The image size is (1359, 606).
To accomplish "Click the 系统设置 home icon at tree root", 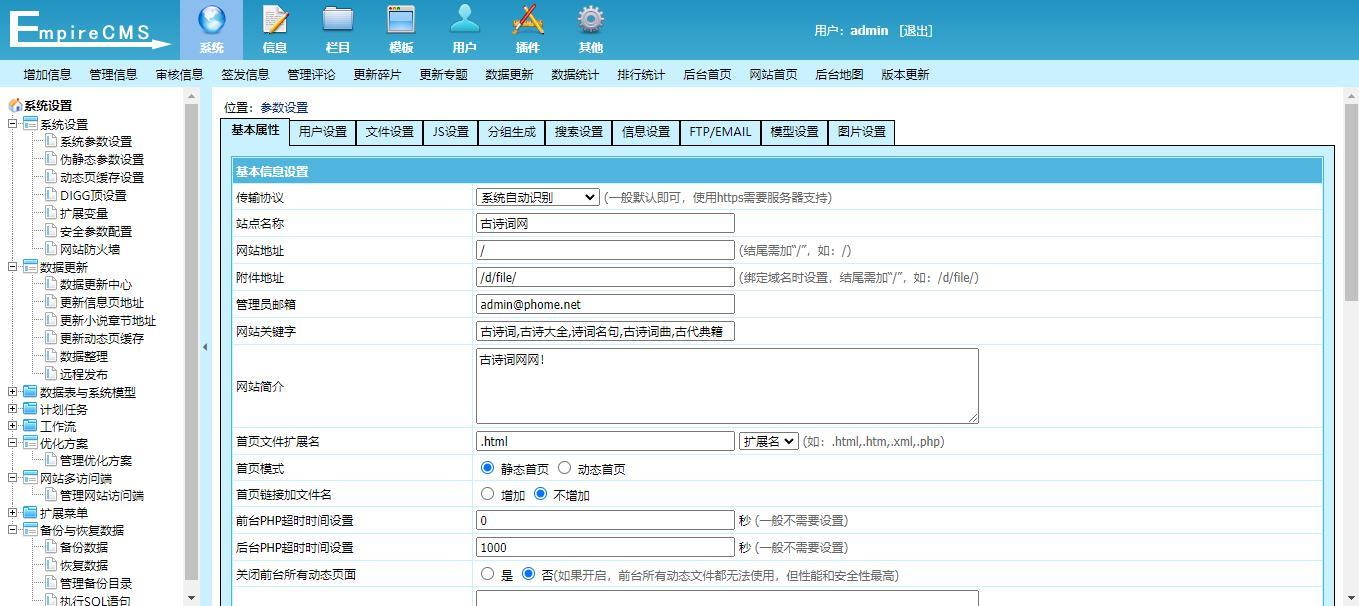I will (x=15, y=105).
